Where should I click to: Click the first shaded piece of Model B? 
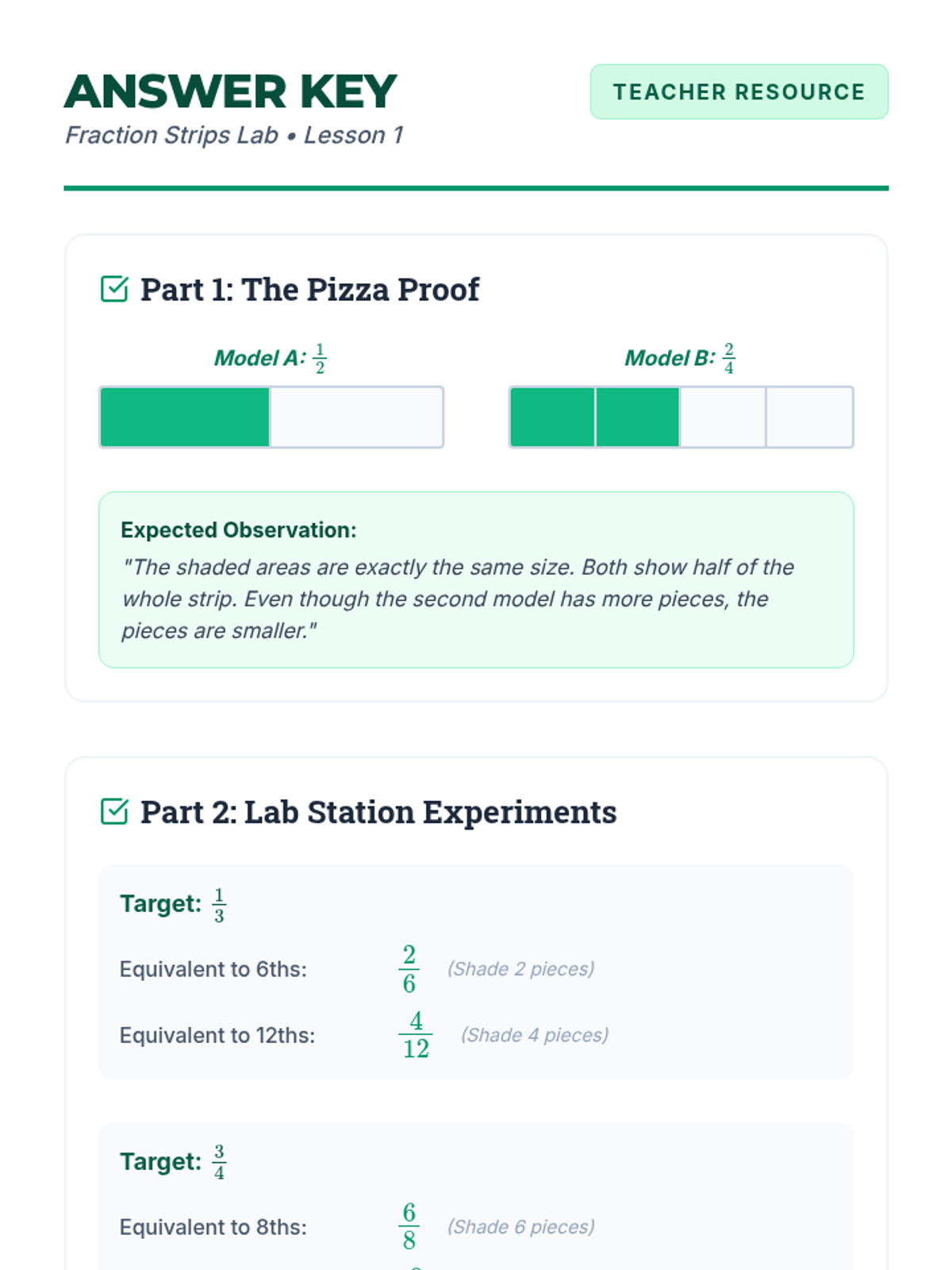tap(552, 418)
